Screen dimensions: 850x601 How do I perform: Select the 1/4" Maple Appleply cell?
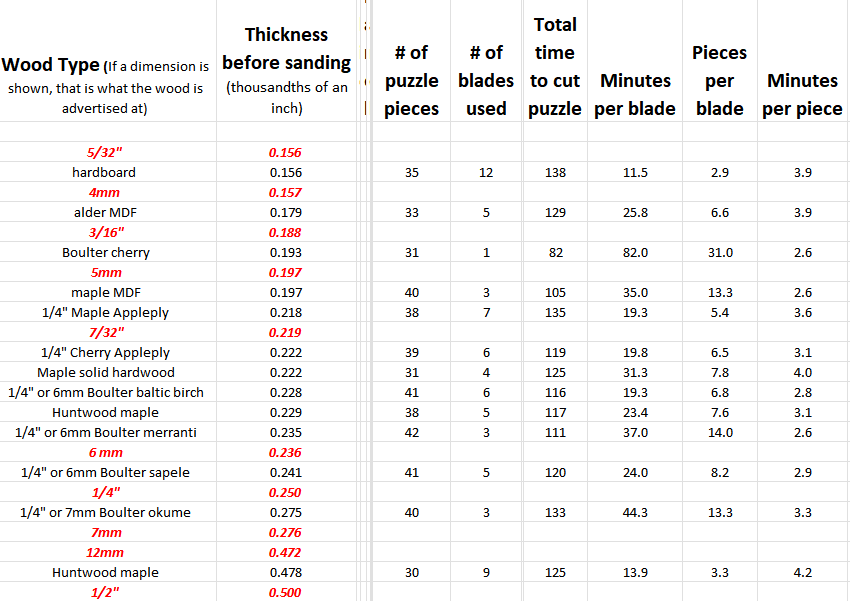point(105,313)
